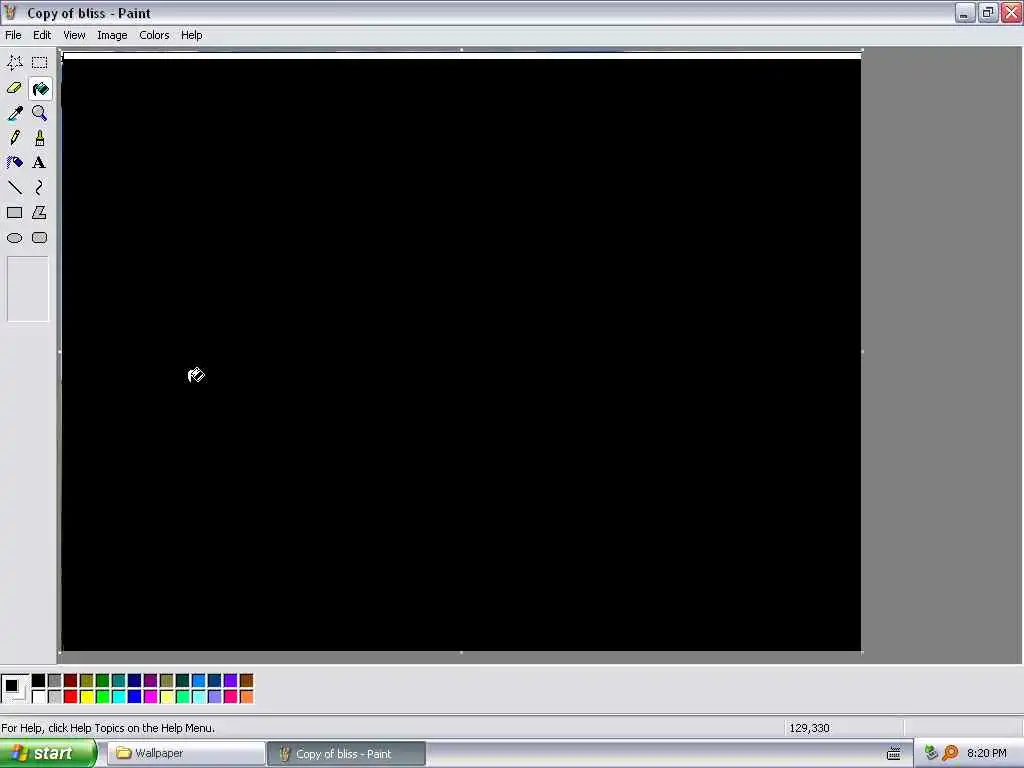Pick the dark purple palette swatch
This screenshot has height=768, width=1024.
(x=150, y=681)
